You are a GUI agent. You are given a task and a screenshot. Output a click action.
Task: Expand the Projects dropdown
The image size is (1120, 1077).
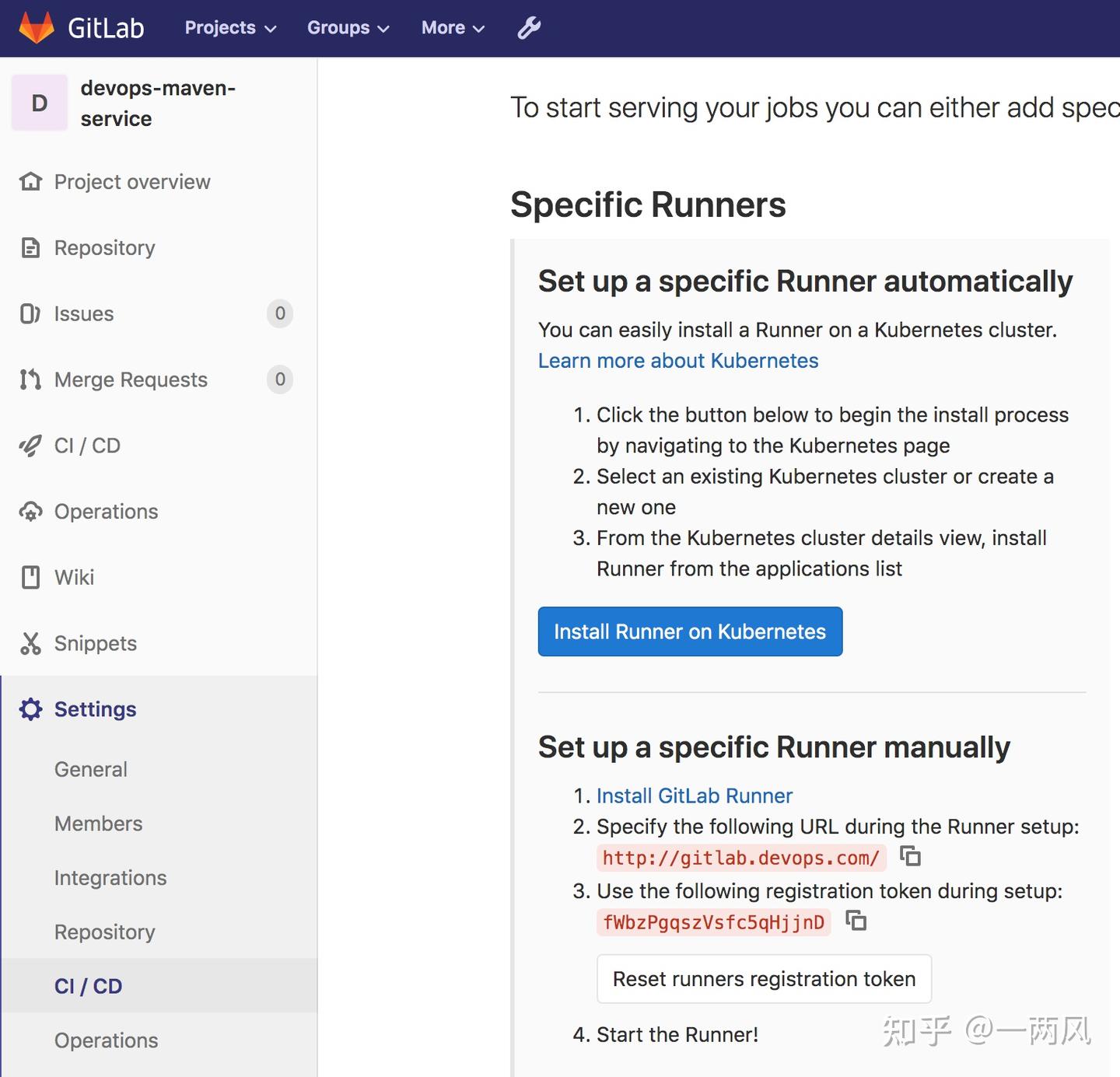point(229,27)
